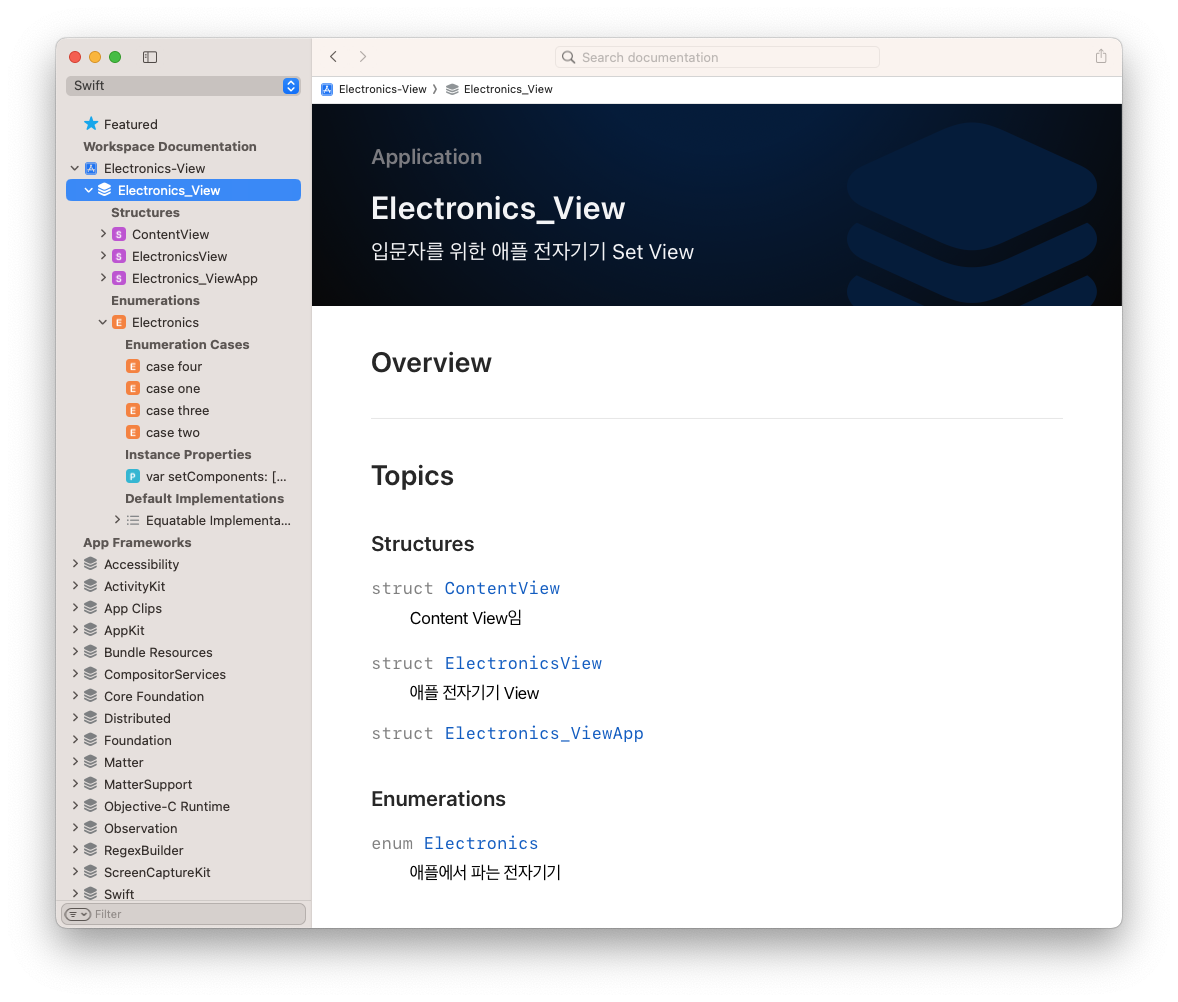Click Electronics-View in the breadcrumb
The image size is (1178, 1002).
click(382, 89)
